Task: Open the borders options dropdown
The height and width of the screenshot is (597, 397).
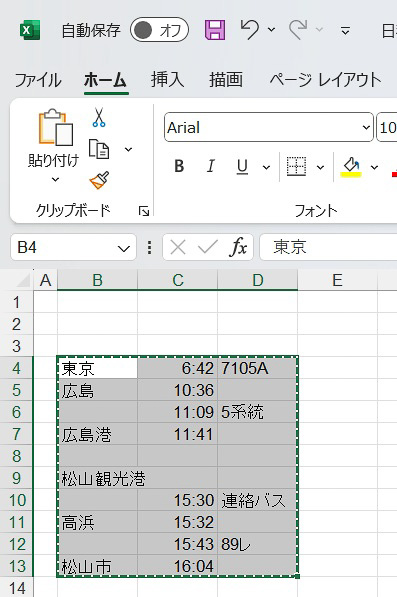Action: 320,167
